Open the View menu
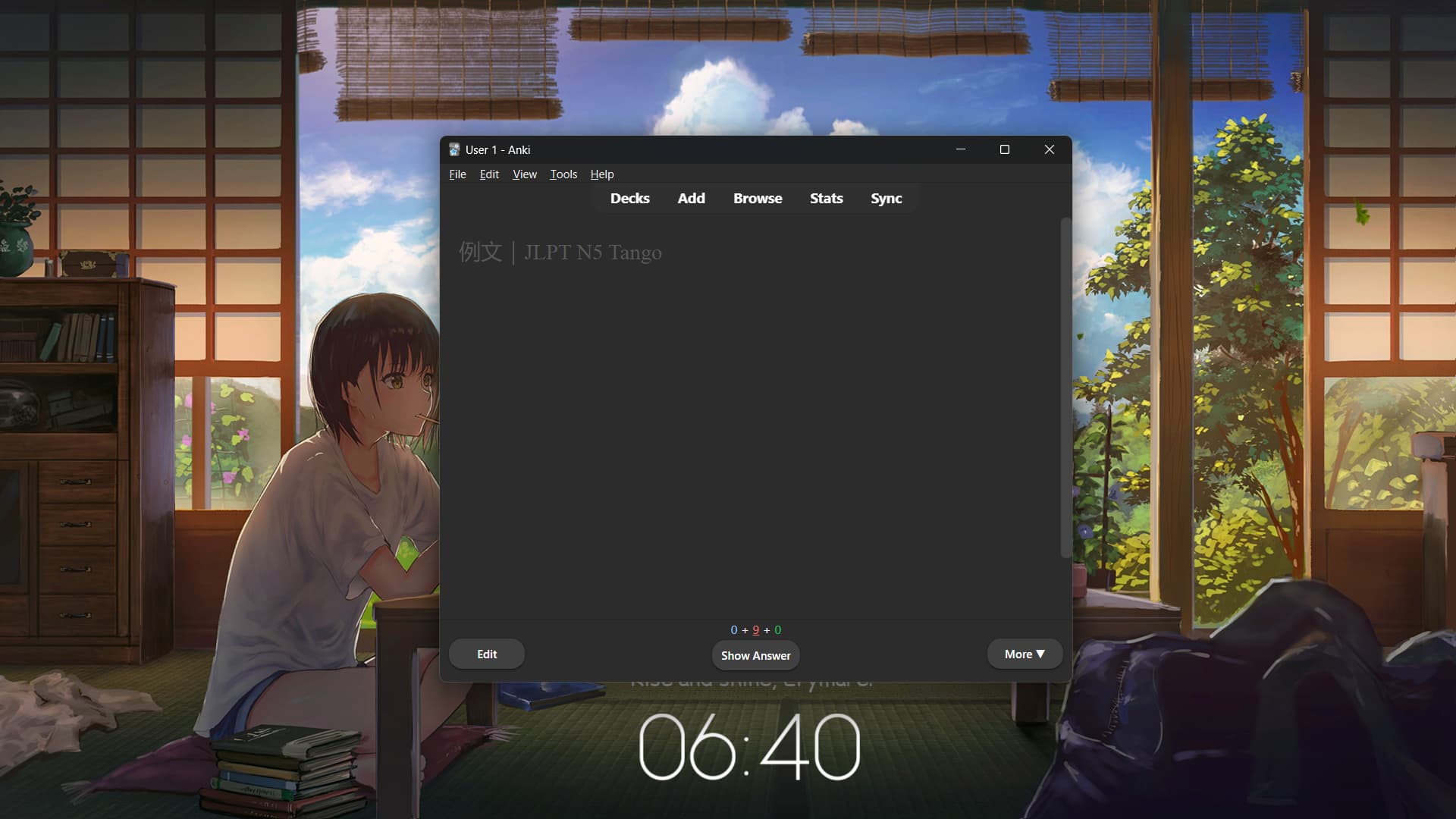1456x819 pixels. coord(524,174)
